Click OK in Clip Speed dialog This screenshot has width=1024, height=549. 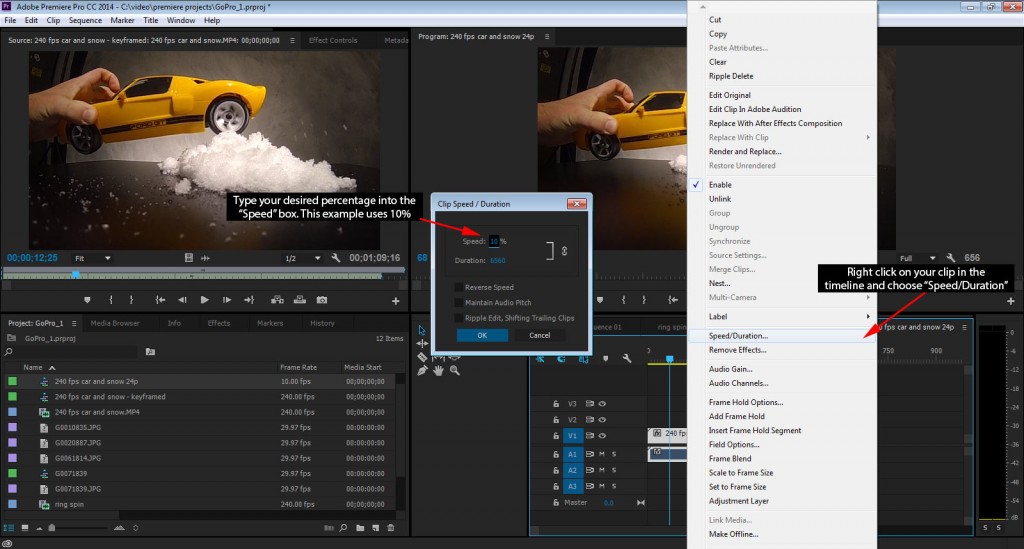click(482, 335)
